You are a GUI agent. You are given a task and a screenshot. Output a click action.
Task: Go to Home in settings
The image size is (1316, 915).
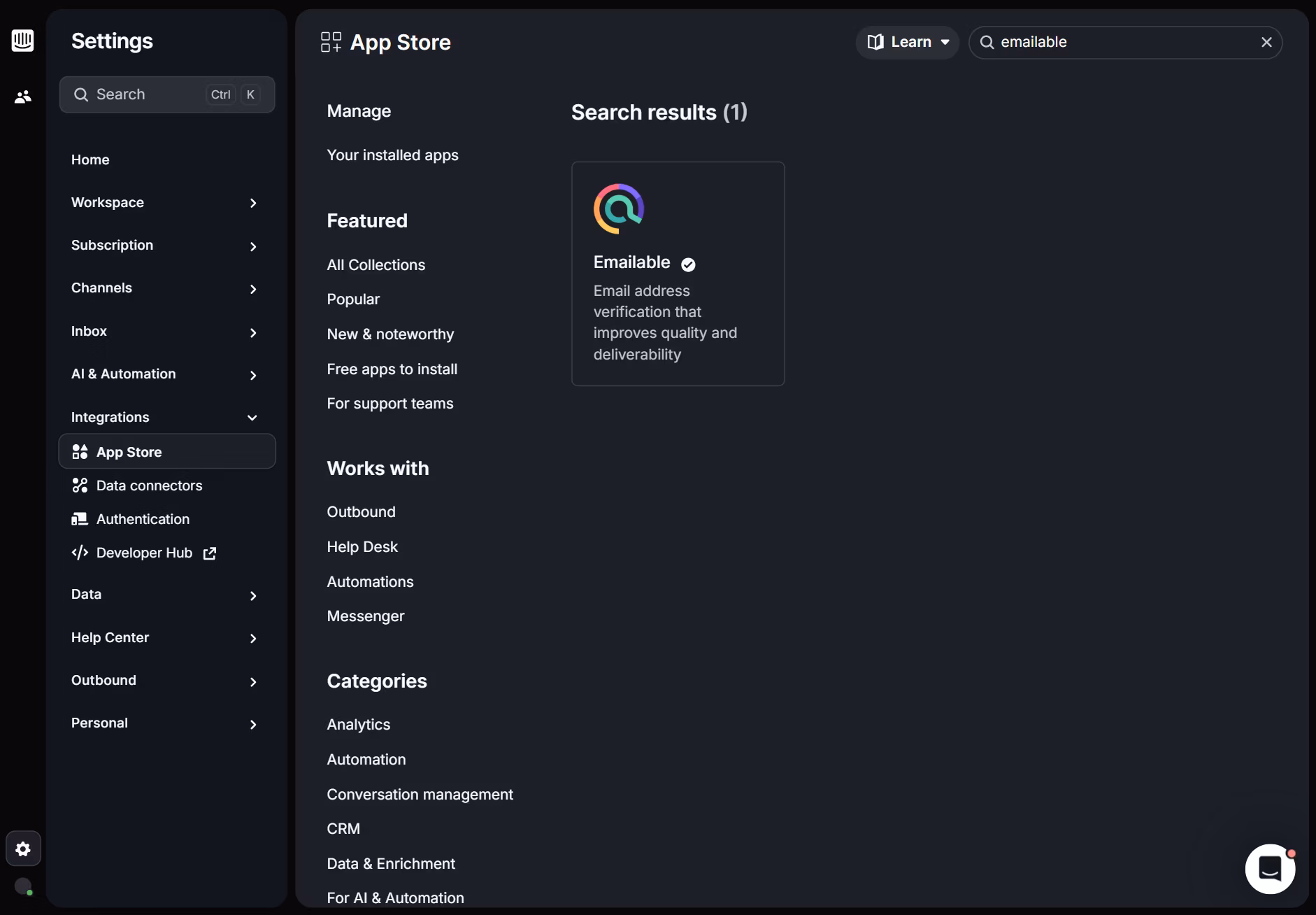90,159
